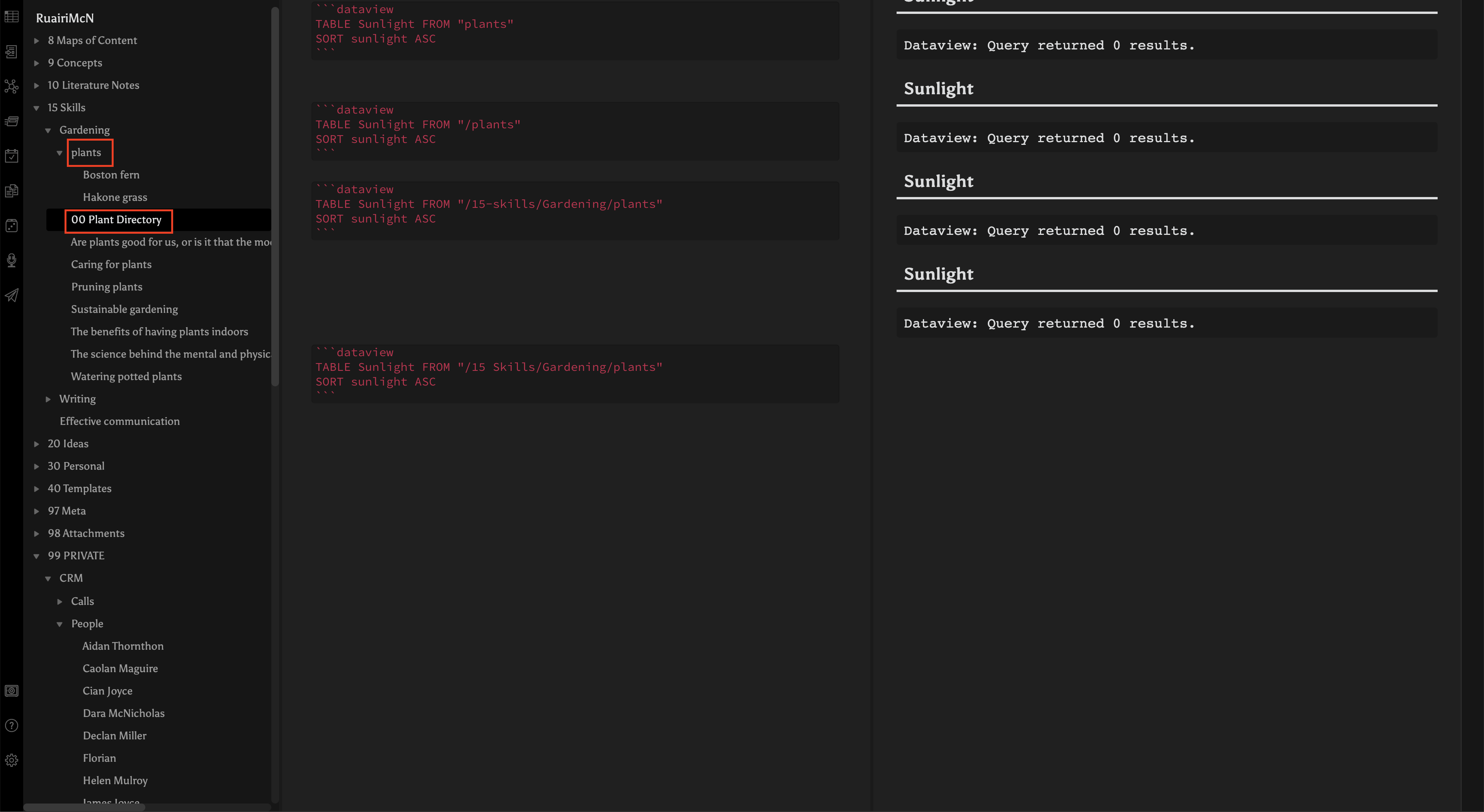Open the graph view from the left ribbon
The width and height of the screenshot is (1484, 812).
pyautogui.click(x=11, y=87)
